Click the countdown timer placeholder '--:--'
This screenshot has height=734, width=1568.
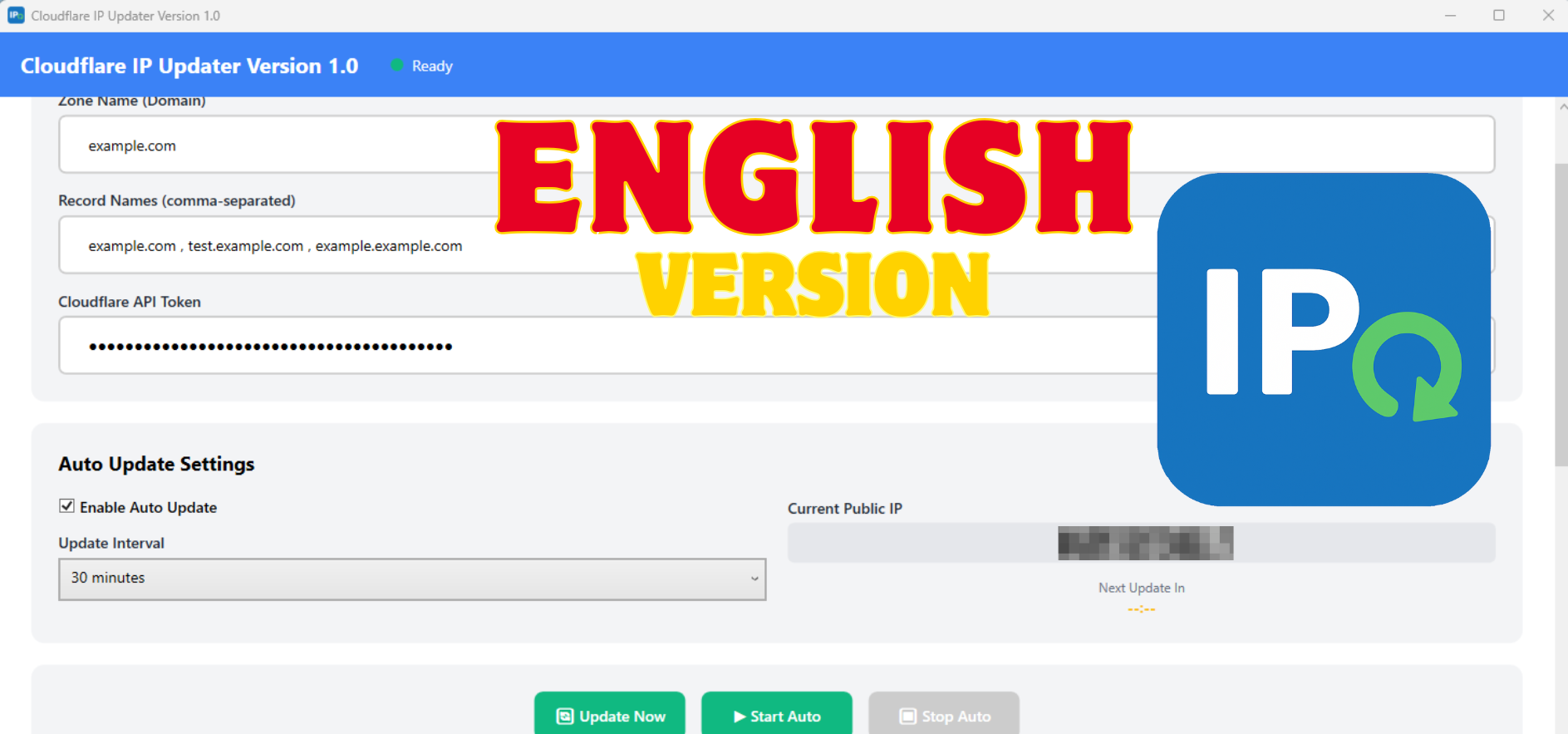[x=1142, y=609]
